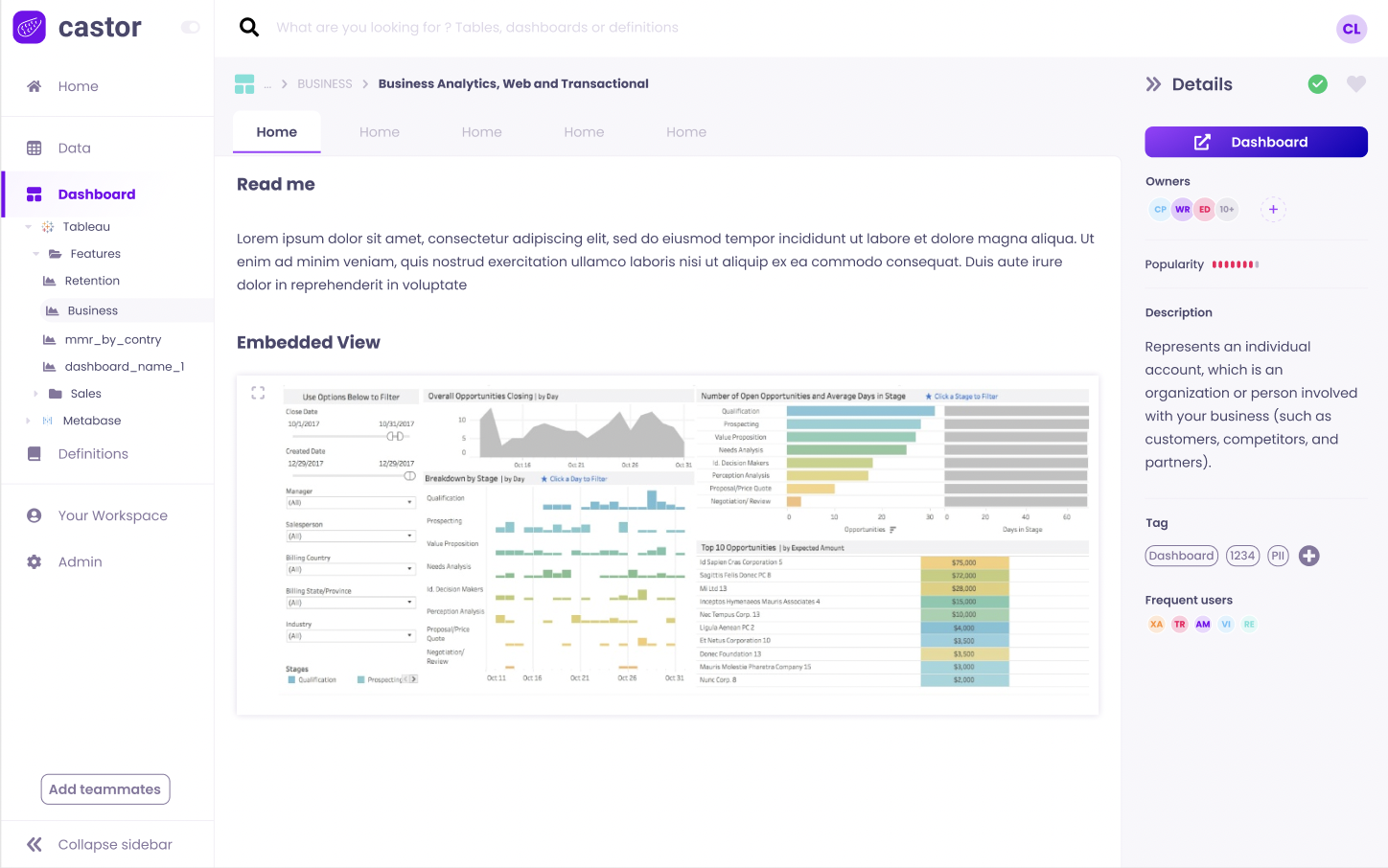
Task: Click the search magnifier icon
Action: click(249, 27)
